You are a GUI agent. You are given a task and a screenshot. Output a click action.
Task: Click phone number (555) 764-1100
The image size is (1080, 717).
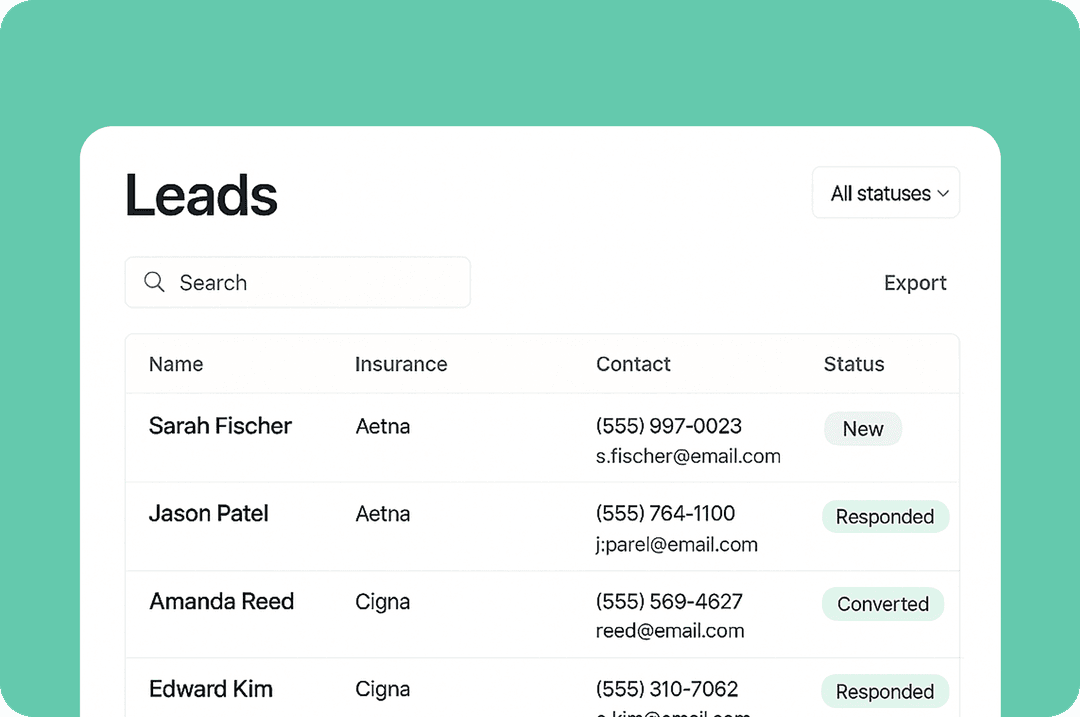(665, 514)
